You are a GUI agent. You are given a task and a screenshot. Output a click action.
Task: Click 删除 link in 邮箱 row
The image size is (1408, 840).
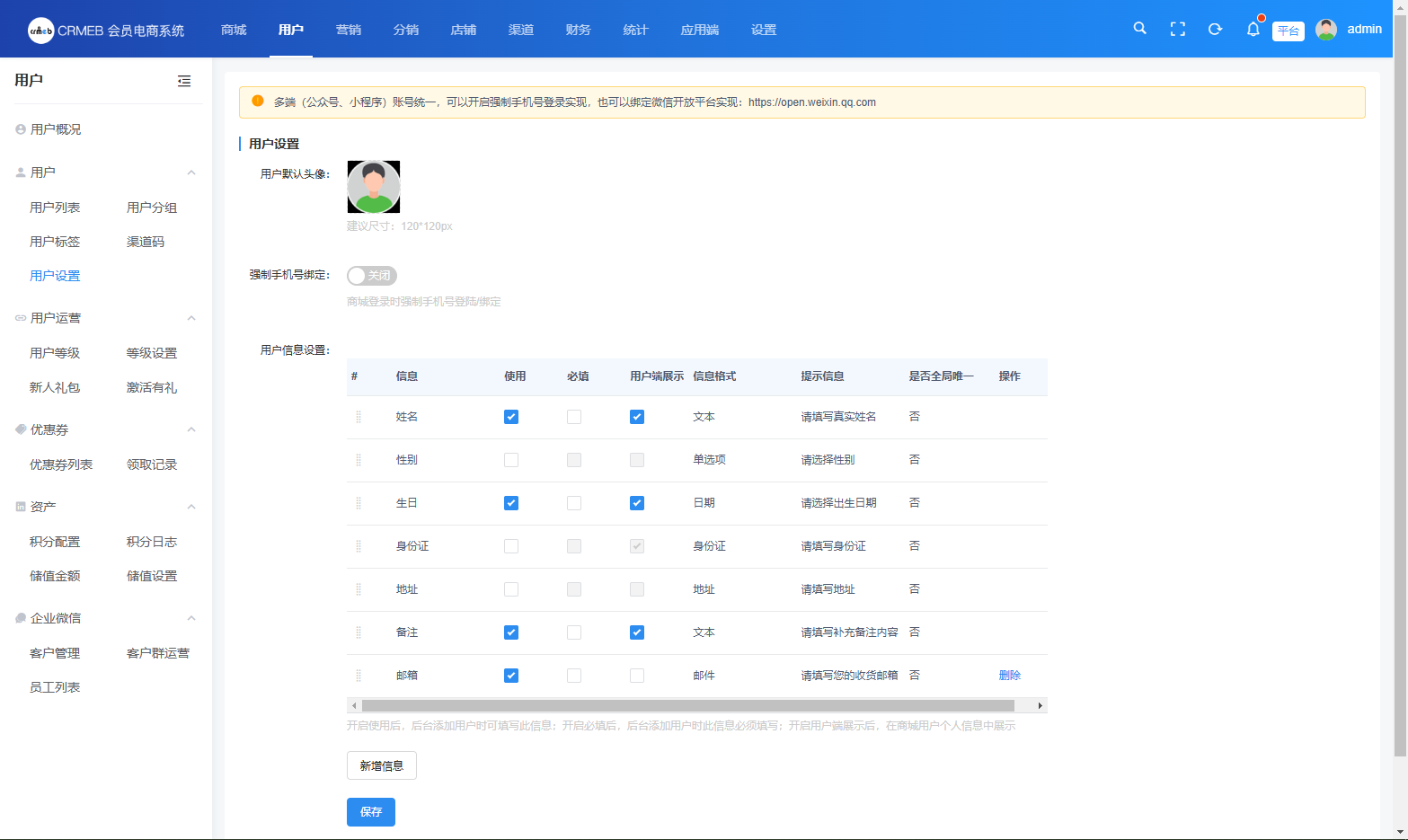(x=1009, y=676)
